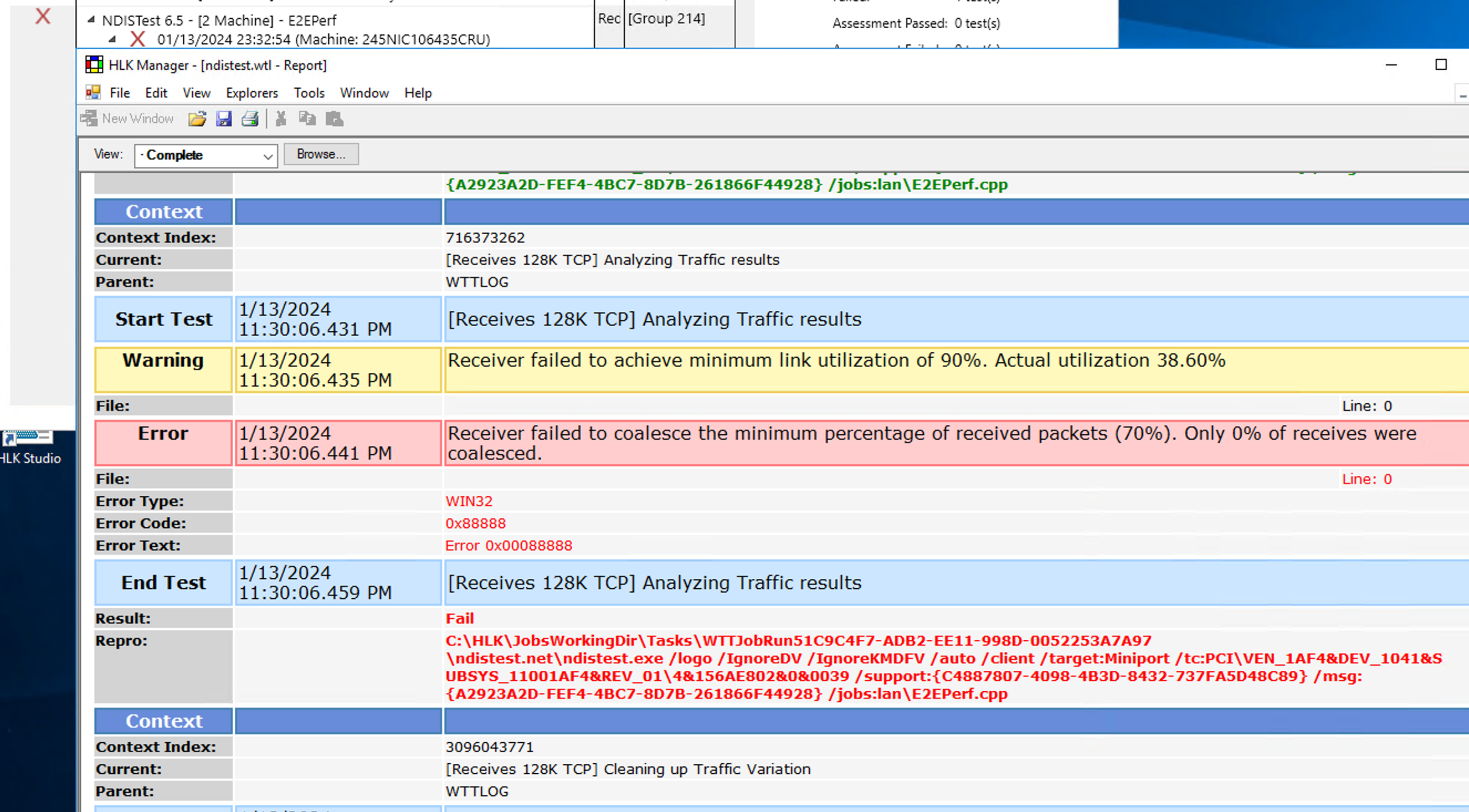Click the open folder toolbar icon
The height and width of the screenshot is (812, 1469).
pos(197,119)
